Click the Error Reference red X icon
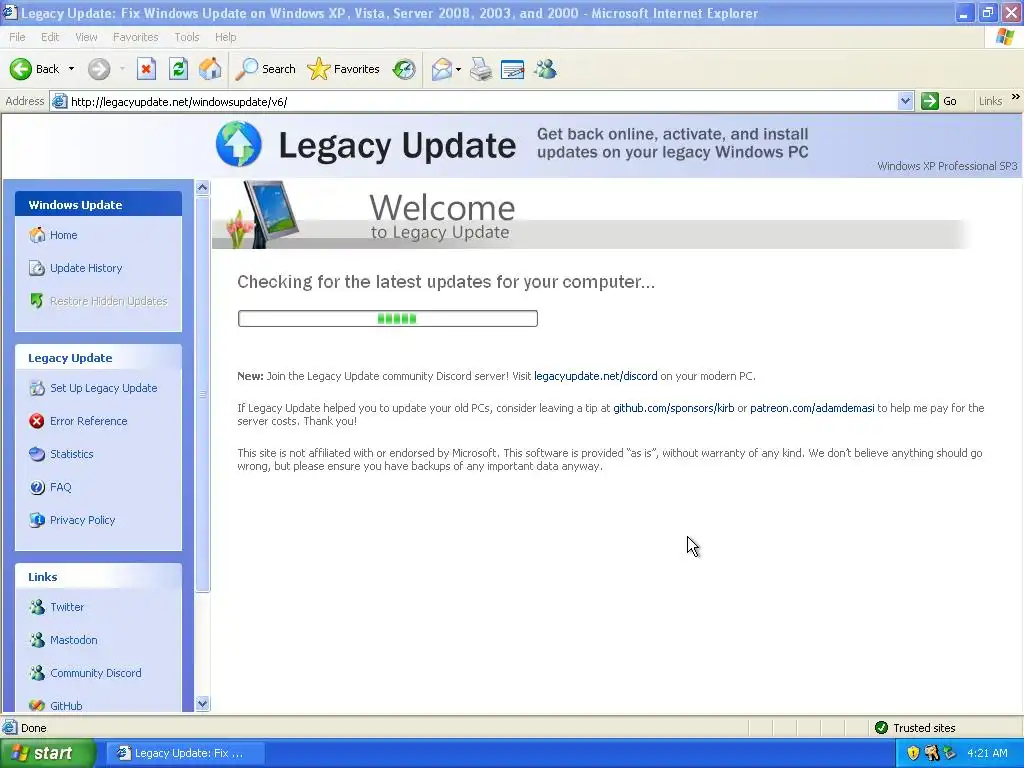The height and width of the screenshot is (768, 1024). click(x=37, y=421)
